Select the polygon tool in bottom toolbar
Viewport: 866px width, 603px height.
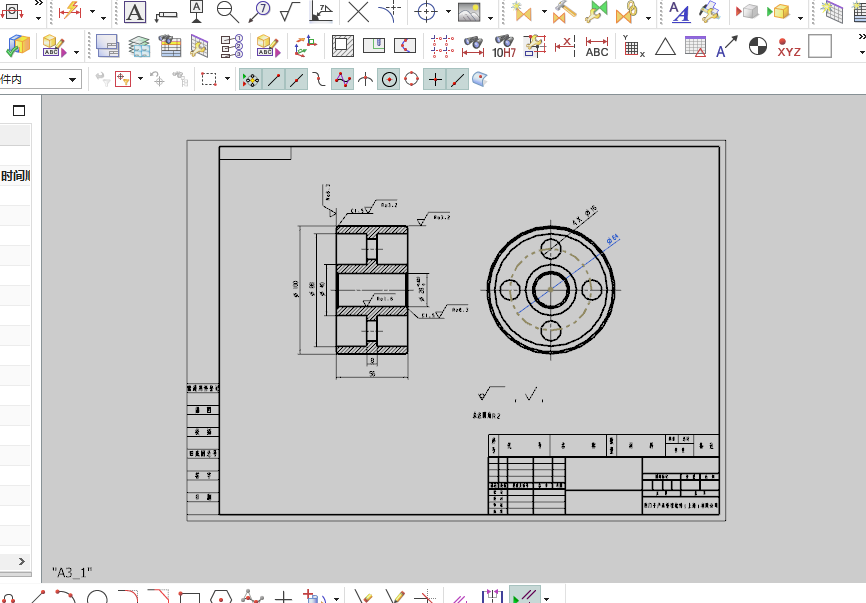221,597
